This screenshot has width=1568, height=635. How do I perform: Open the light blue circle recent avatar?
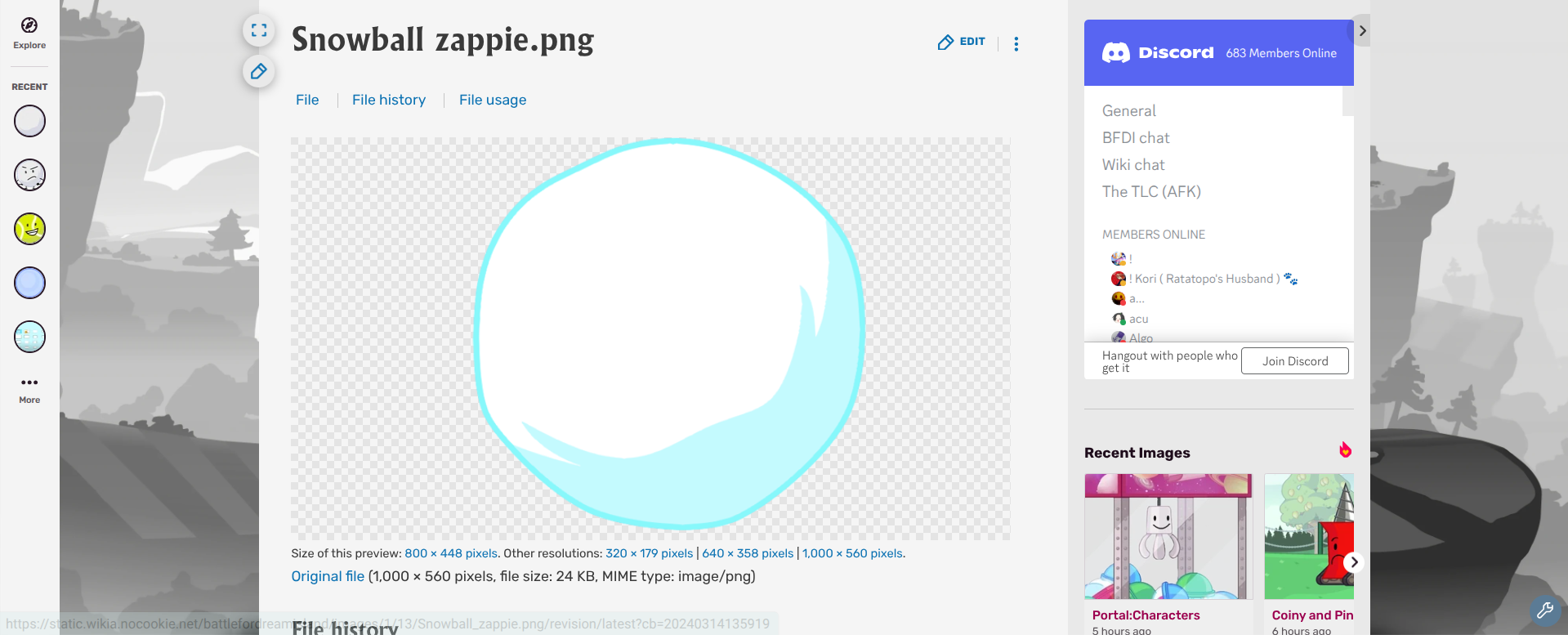(x=29, y=283)
